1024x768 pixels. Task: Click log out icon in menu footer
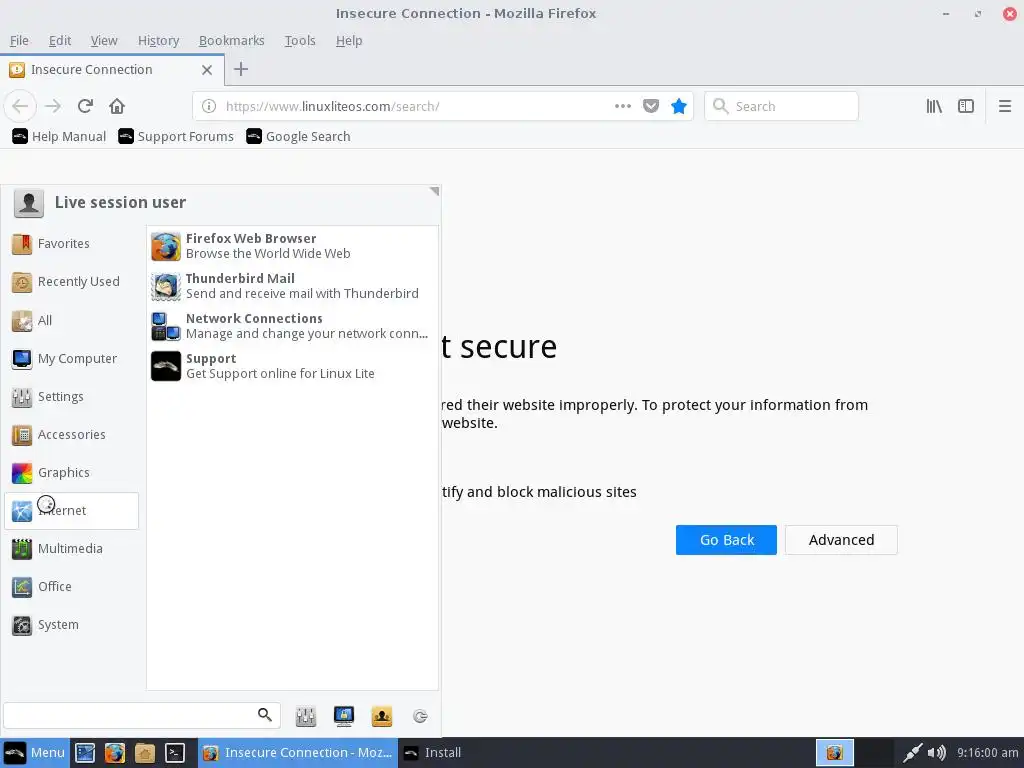coord(421,716)
